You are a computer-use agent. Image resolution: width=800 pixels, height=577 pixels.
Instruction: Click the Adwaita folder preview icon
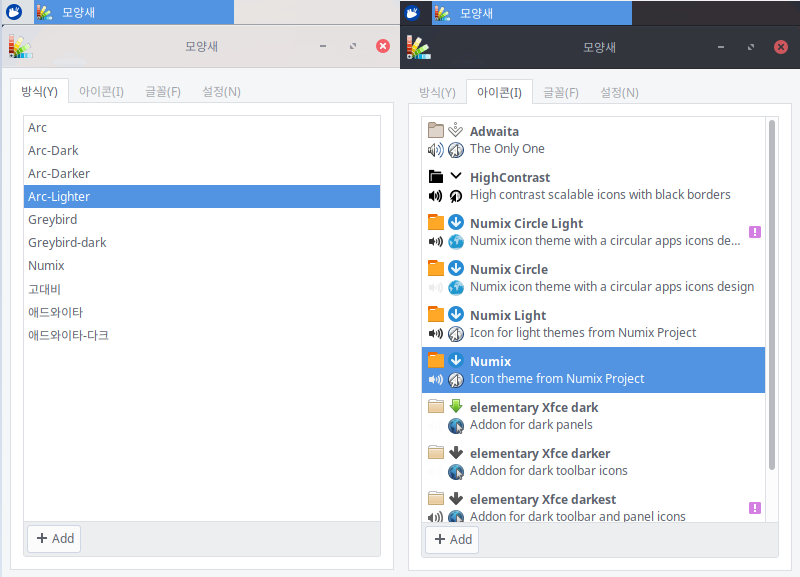click(x=436, y=130)
